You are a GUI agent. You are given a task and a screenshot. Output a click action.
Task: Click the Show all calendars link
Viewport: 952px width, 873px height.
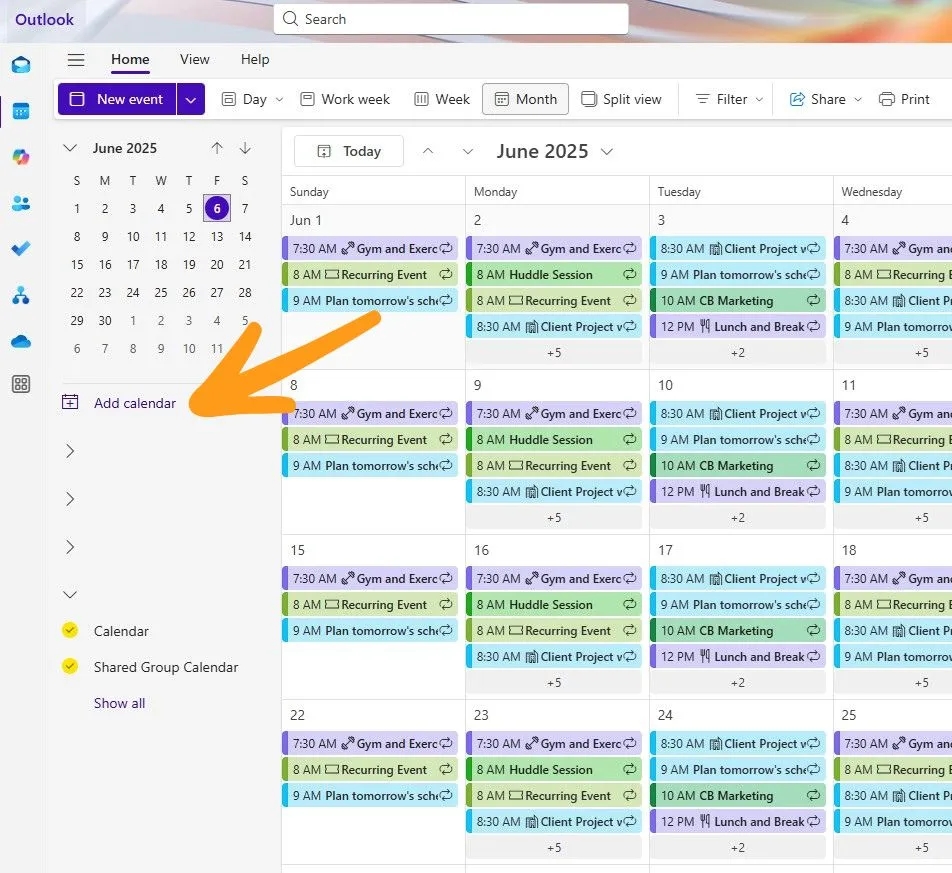119,703
